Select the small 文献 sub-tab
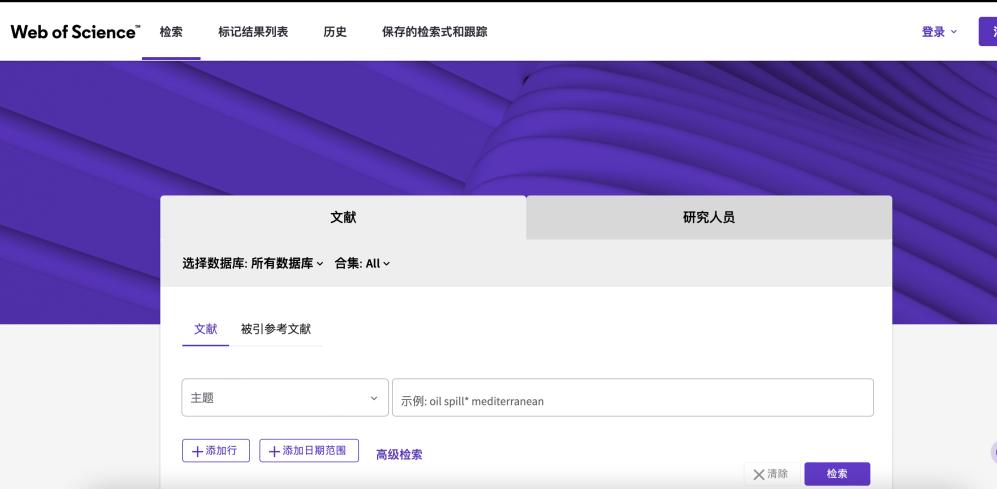Viewport: 997px width, 489px height. click(x=205, y=329)
